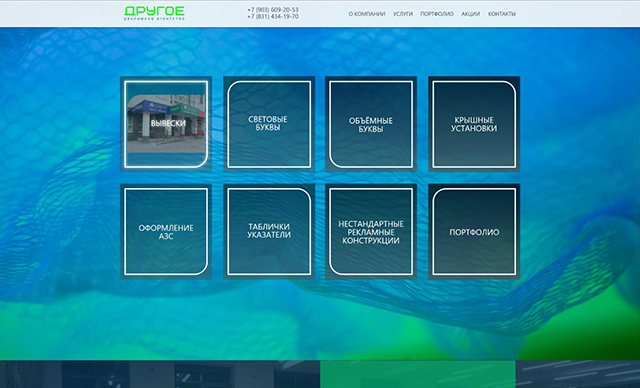Select the ОБЪЁМНЫЕ БУКВЫ tile
The height and width of the screenshot is (388, 640).
pos(371,124)
